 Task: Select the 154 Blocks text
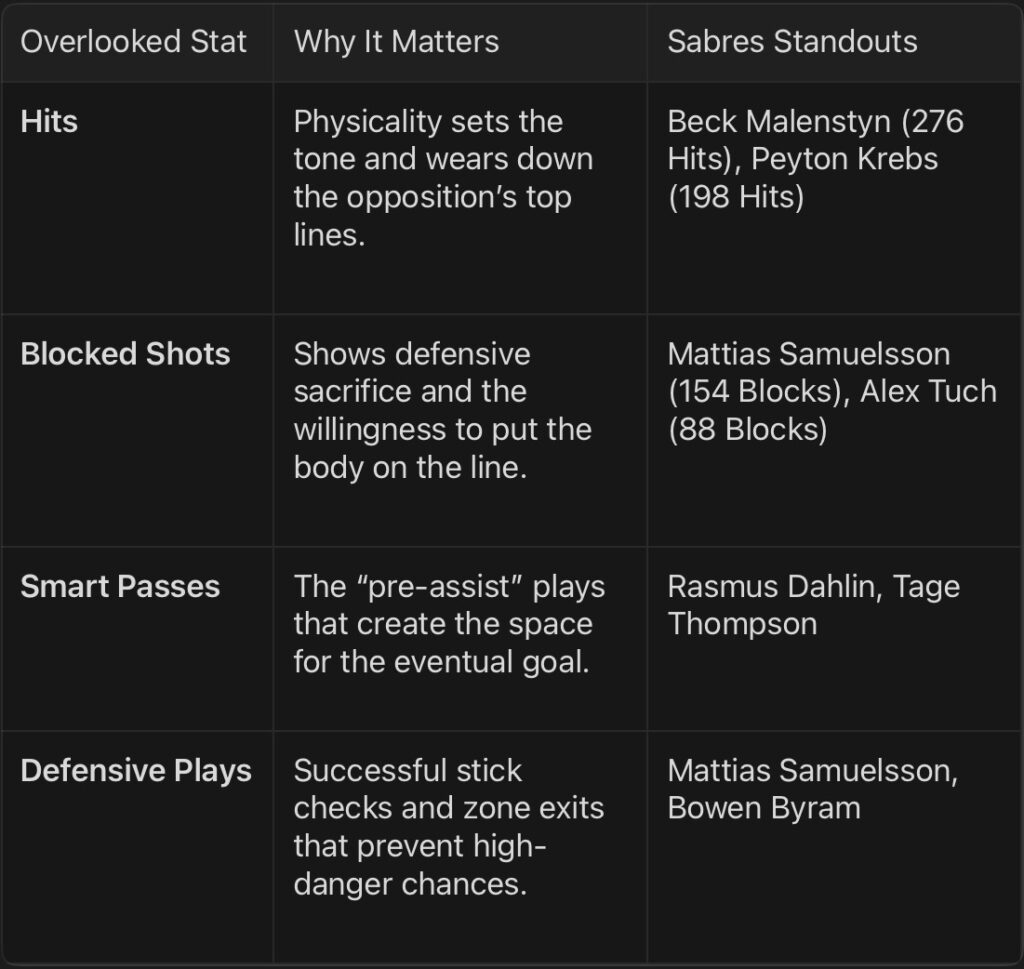pyautogui.click(x=754, y=391)
